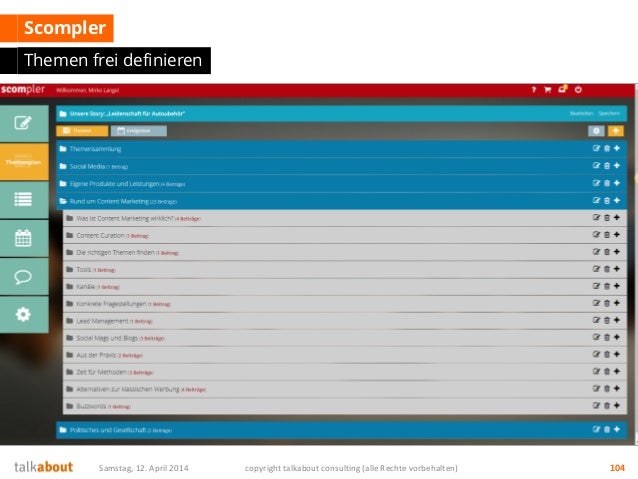This screenshot has width=638, height=479.
Task: Add subtopic to Themensammlung
Action: (x=617, y=148)
